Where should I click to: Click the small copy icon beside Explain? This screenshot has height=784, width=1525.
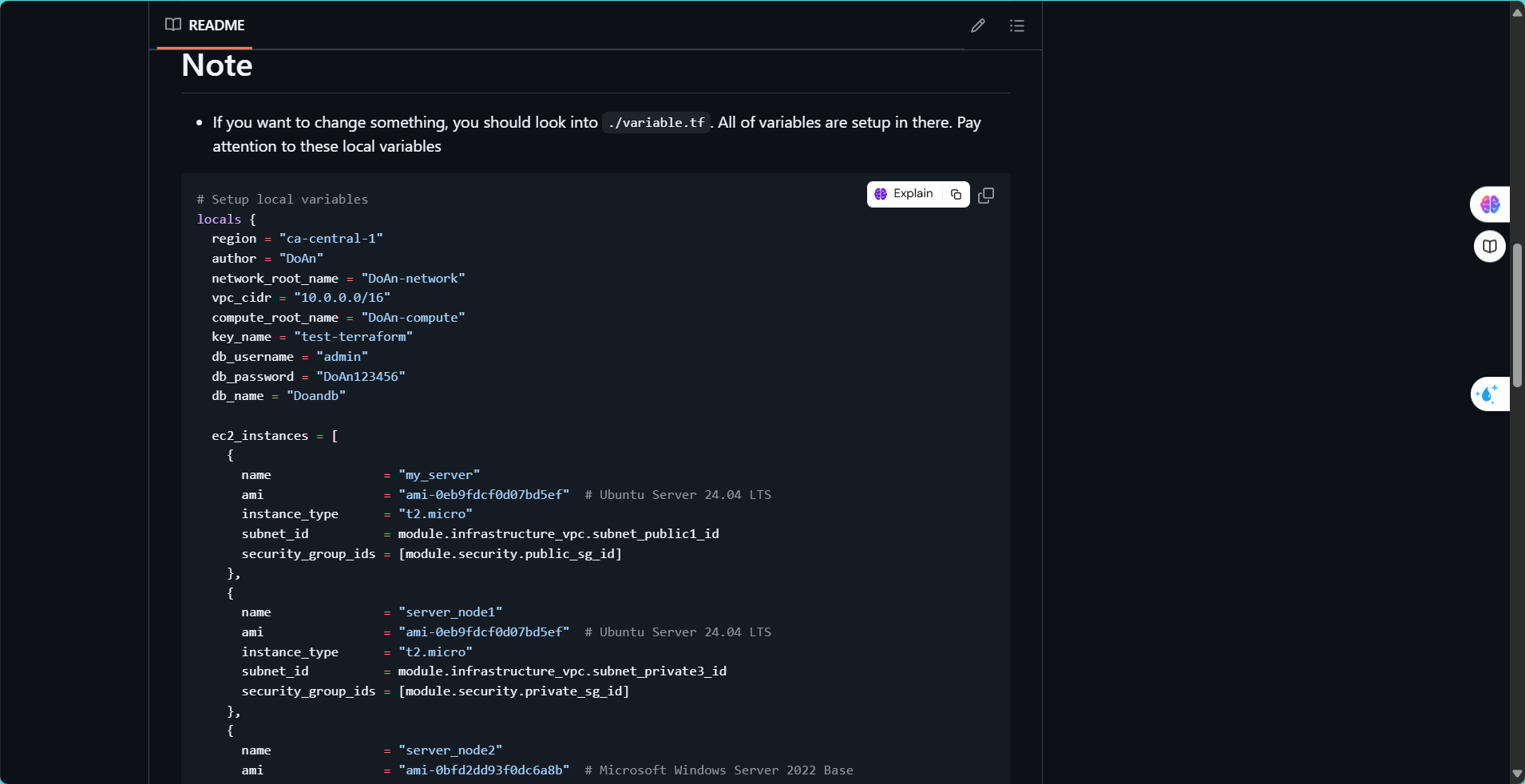pyautogui.click(x=956, y=194)
